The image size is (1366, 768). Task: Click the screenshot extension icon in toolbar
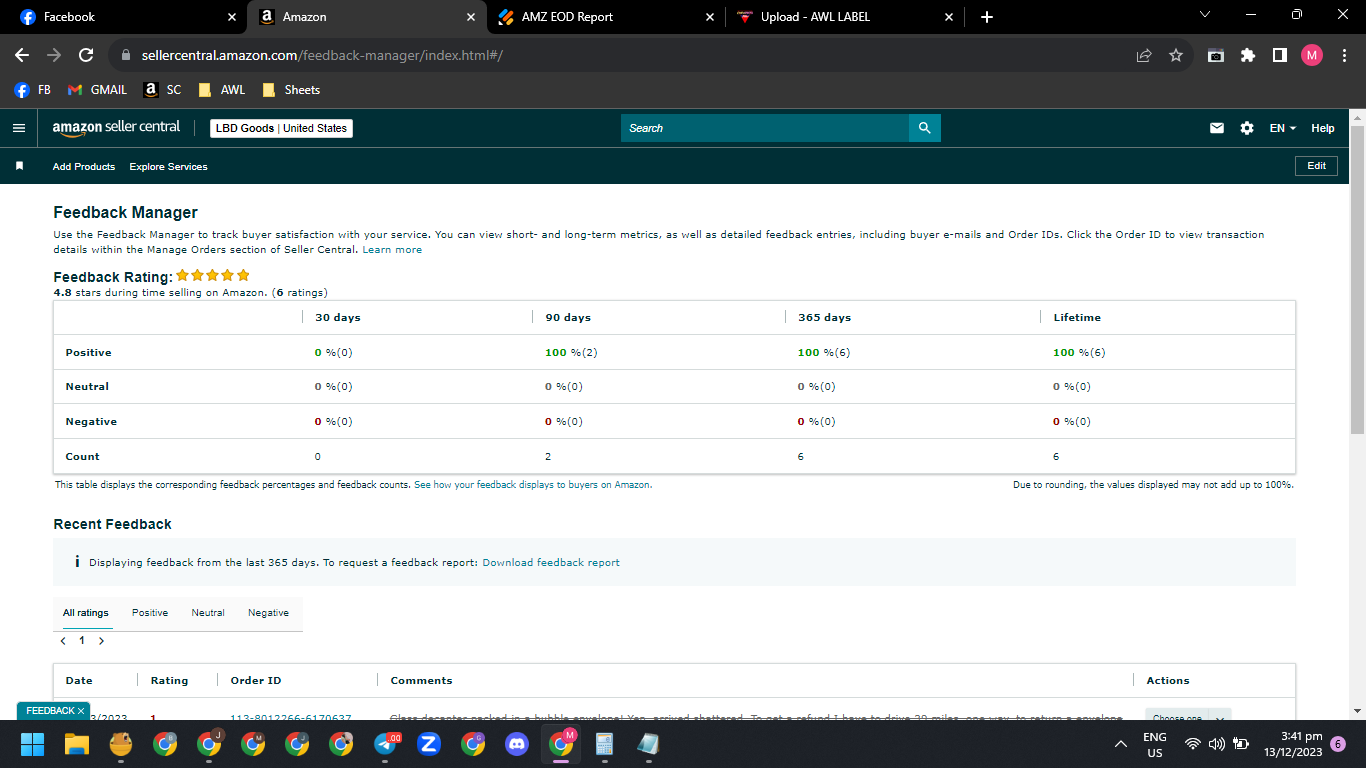(1216, 56)
